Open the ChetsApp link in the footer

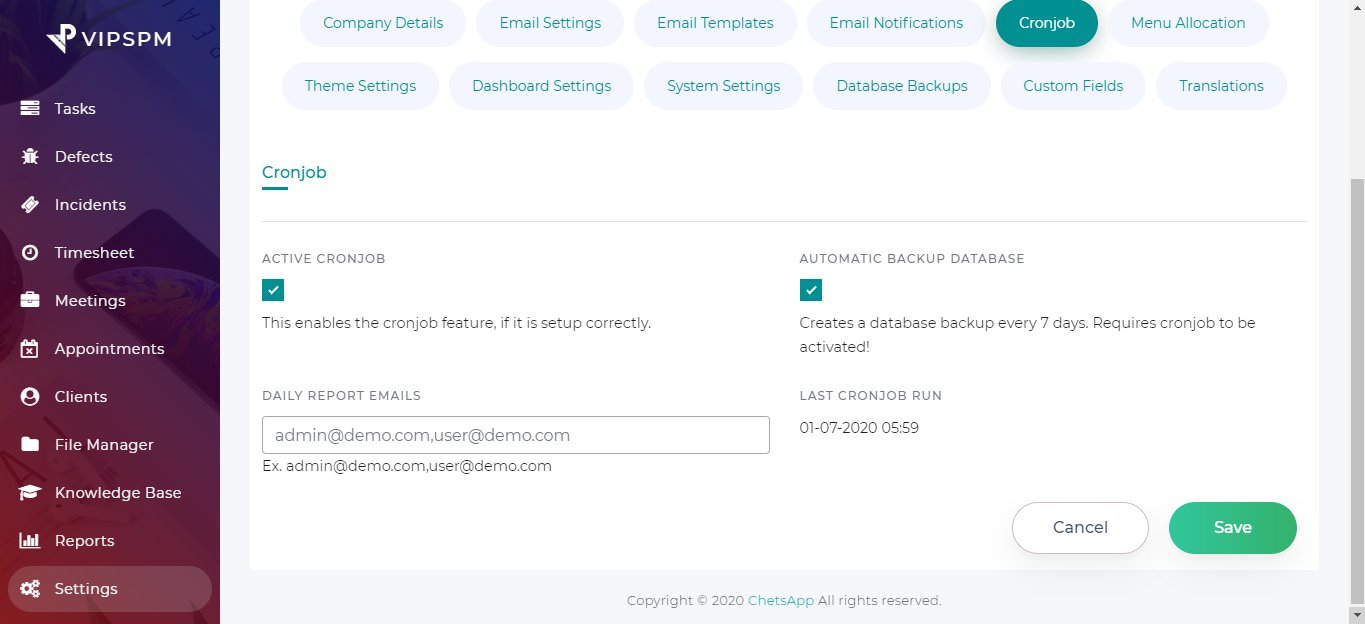pyautogui.click(x=780, y=600)
